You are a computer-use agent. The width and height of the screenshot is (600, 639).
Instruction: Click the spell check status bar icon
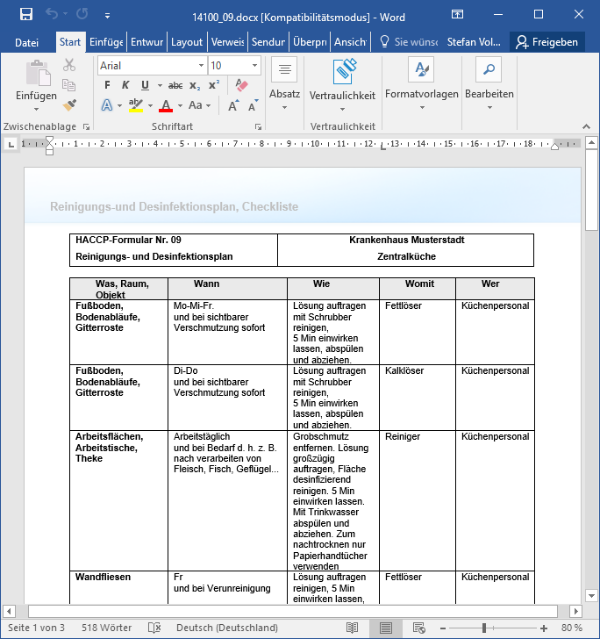coord(154,628)
